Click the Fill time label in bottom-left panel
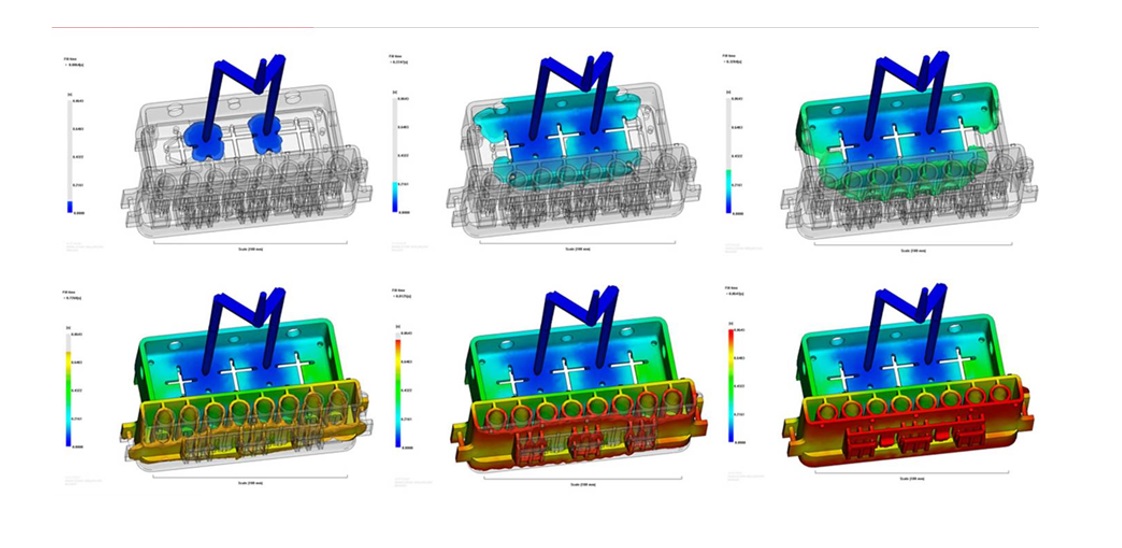 click(70, 293)
